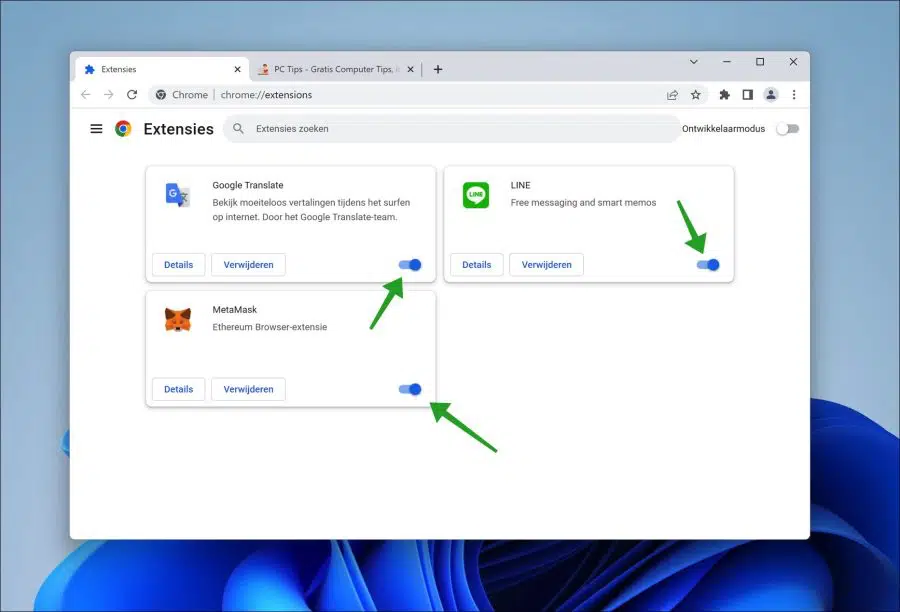Remove MetaMask via Verwijderen
The height and width of the screenshot is (612, 900).
click(248, 389)
